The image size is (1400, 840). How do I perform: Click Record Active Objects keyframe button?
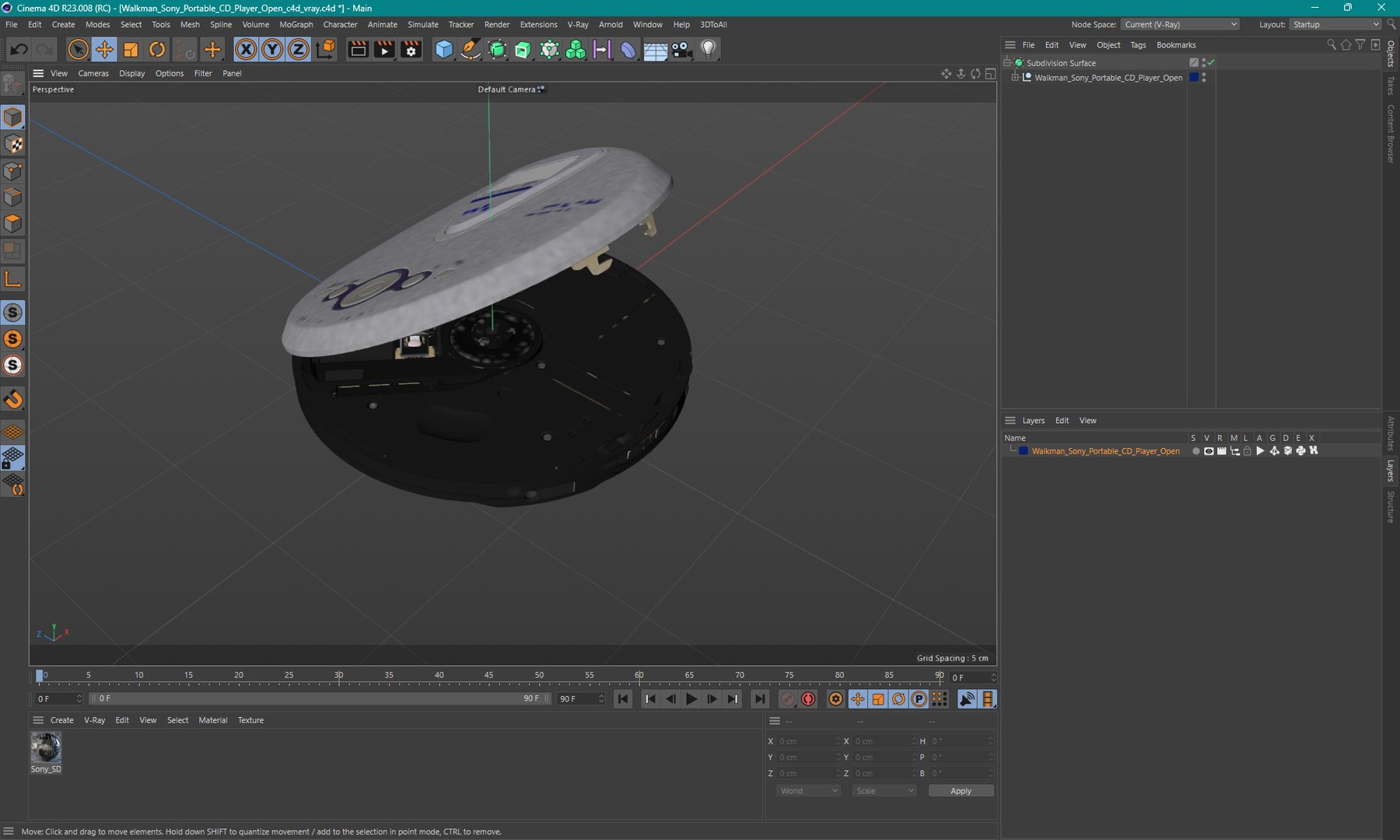point(787,699)
